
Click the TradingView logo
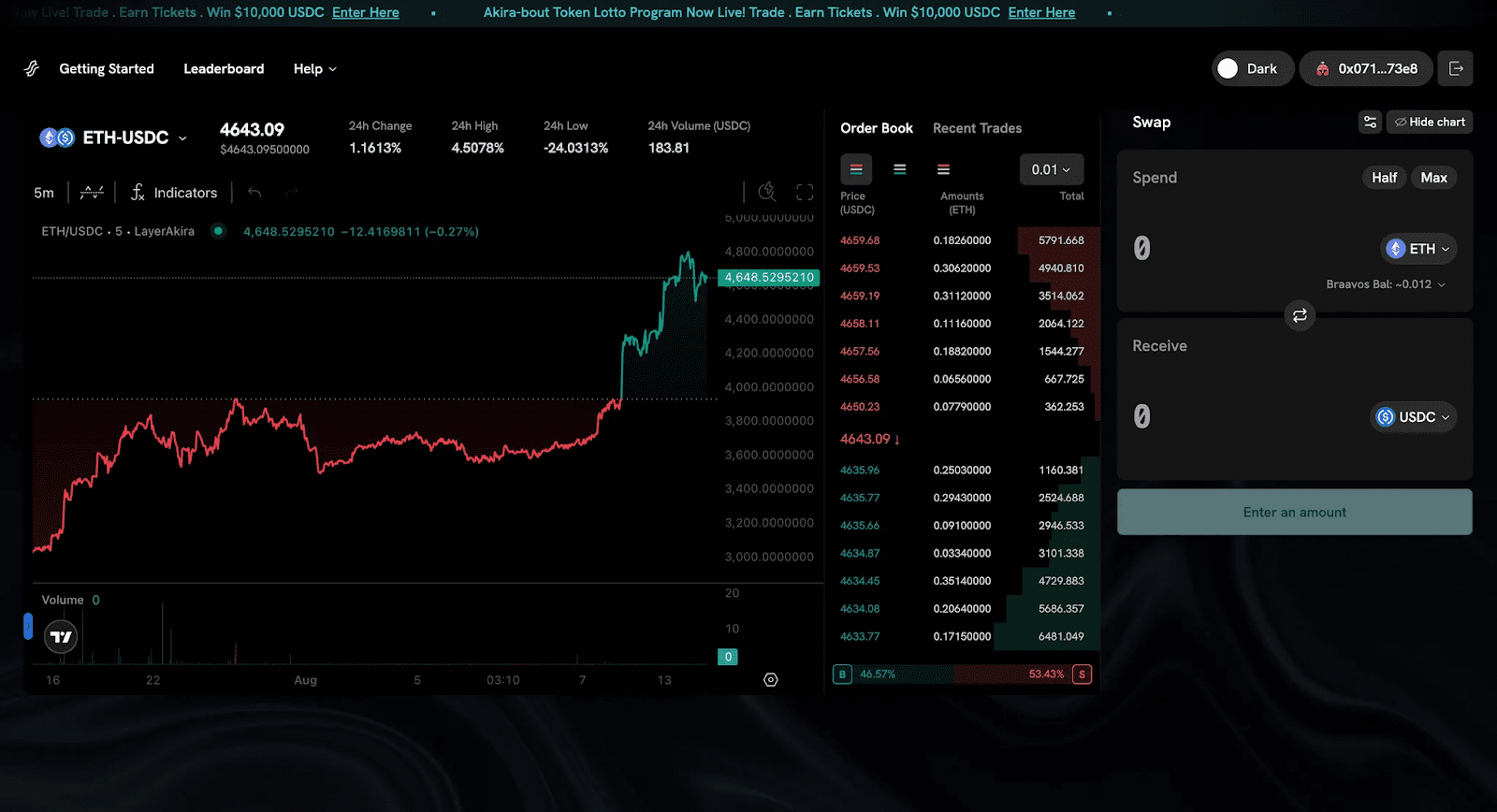62,637
